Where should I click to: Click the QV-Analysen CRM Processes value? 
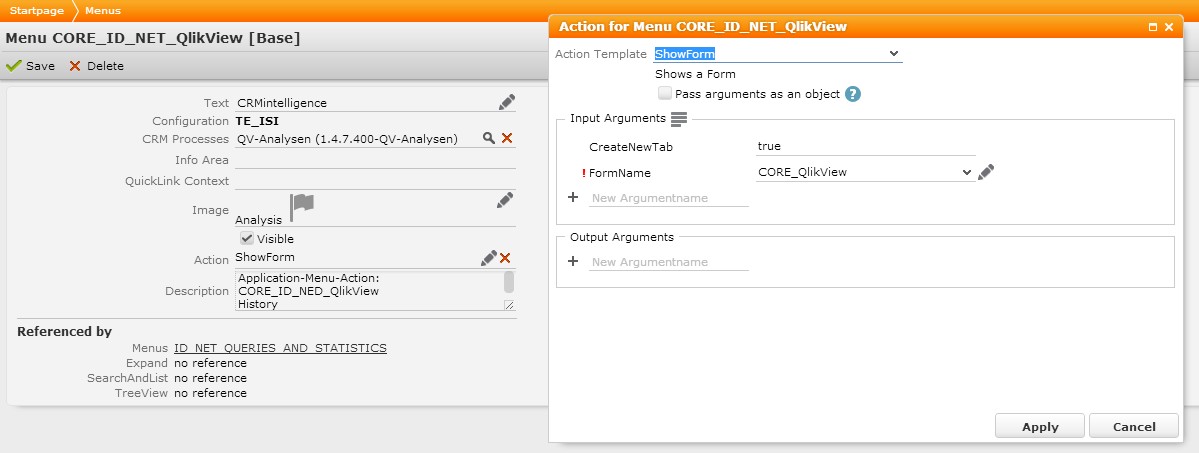click(347, 139)
